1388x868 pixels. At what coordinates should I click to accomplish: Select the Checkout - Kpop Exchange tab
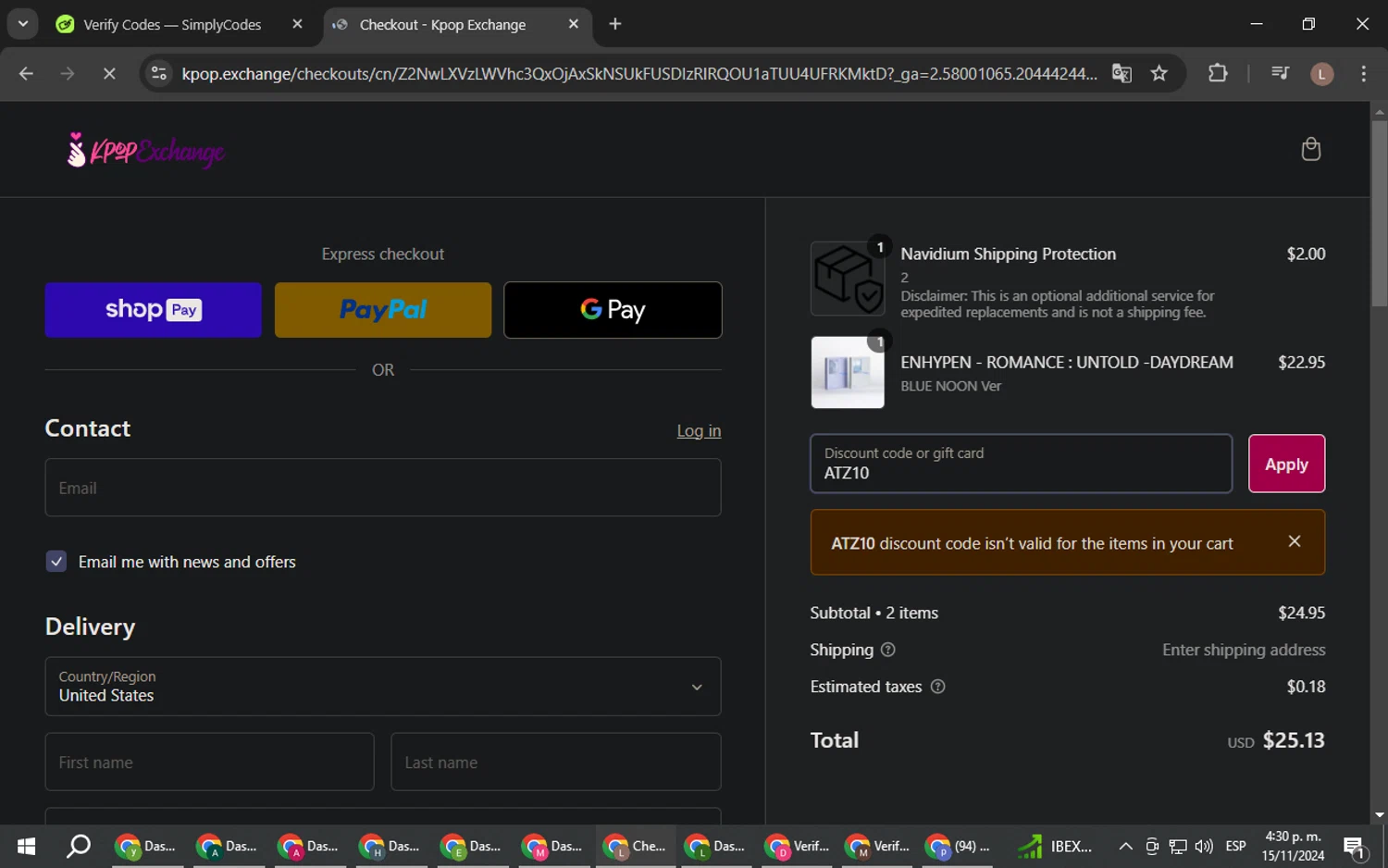point(442,25)
